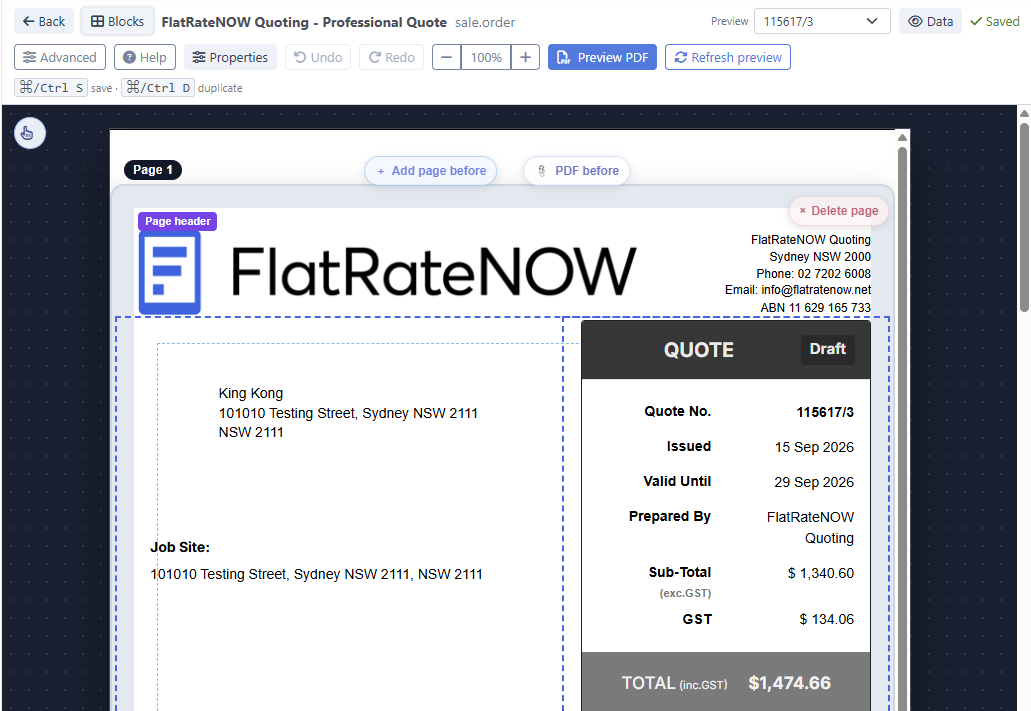Select the quote number 115617/3 value

tap(825, 412)
